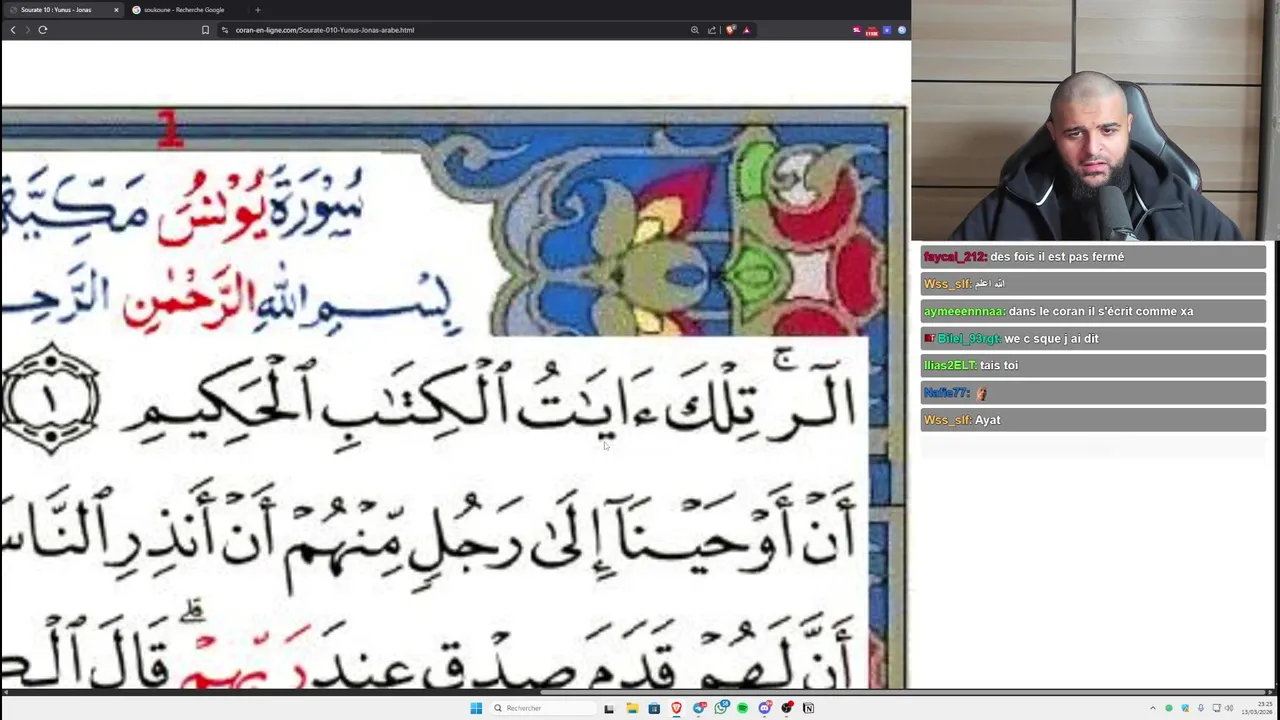Open File Explorer from the taskbar

632,708
